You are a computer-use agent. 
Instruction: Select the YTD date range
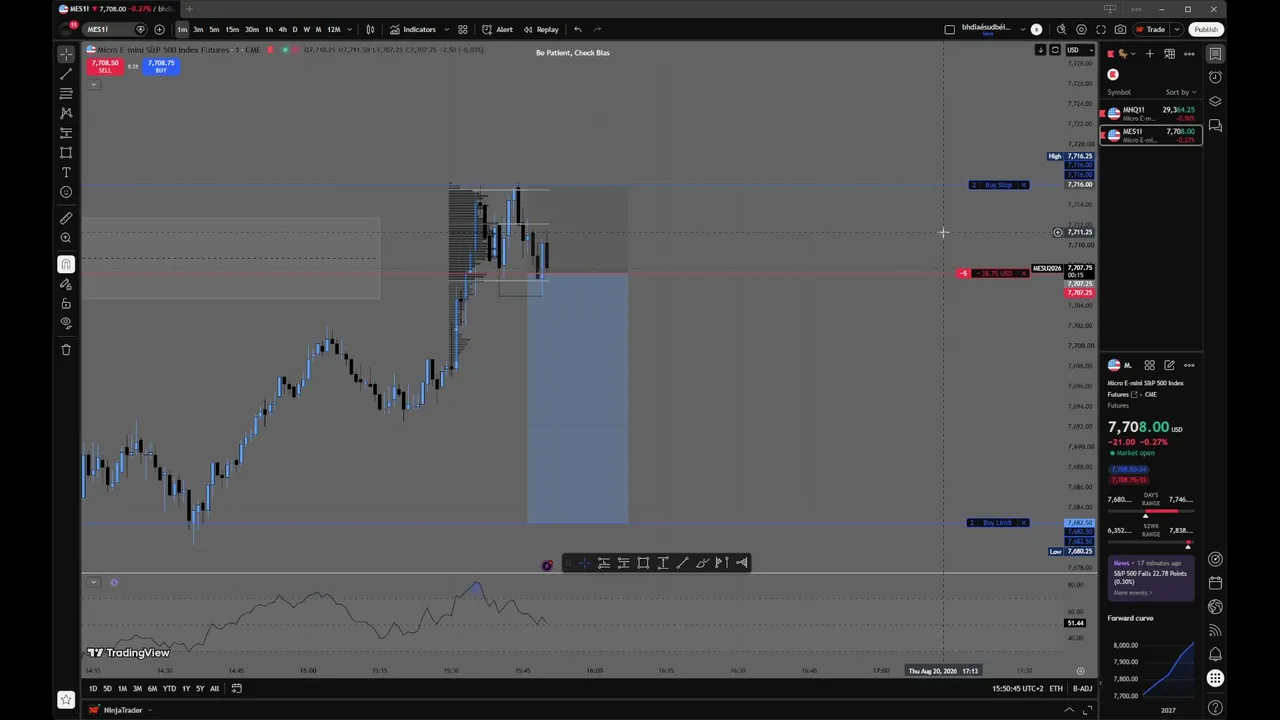pyautogui.click(x=169, y=688)
